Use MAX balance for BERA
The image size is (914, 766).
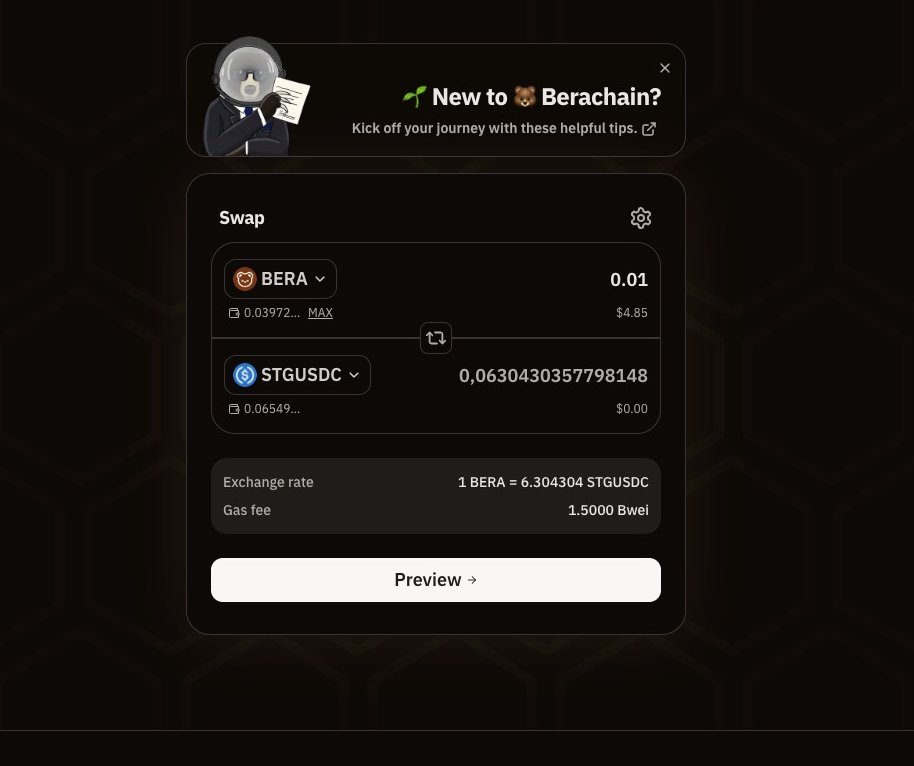(320, 313)
